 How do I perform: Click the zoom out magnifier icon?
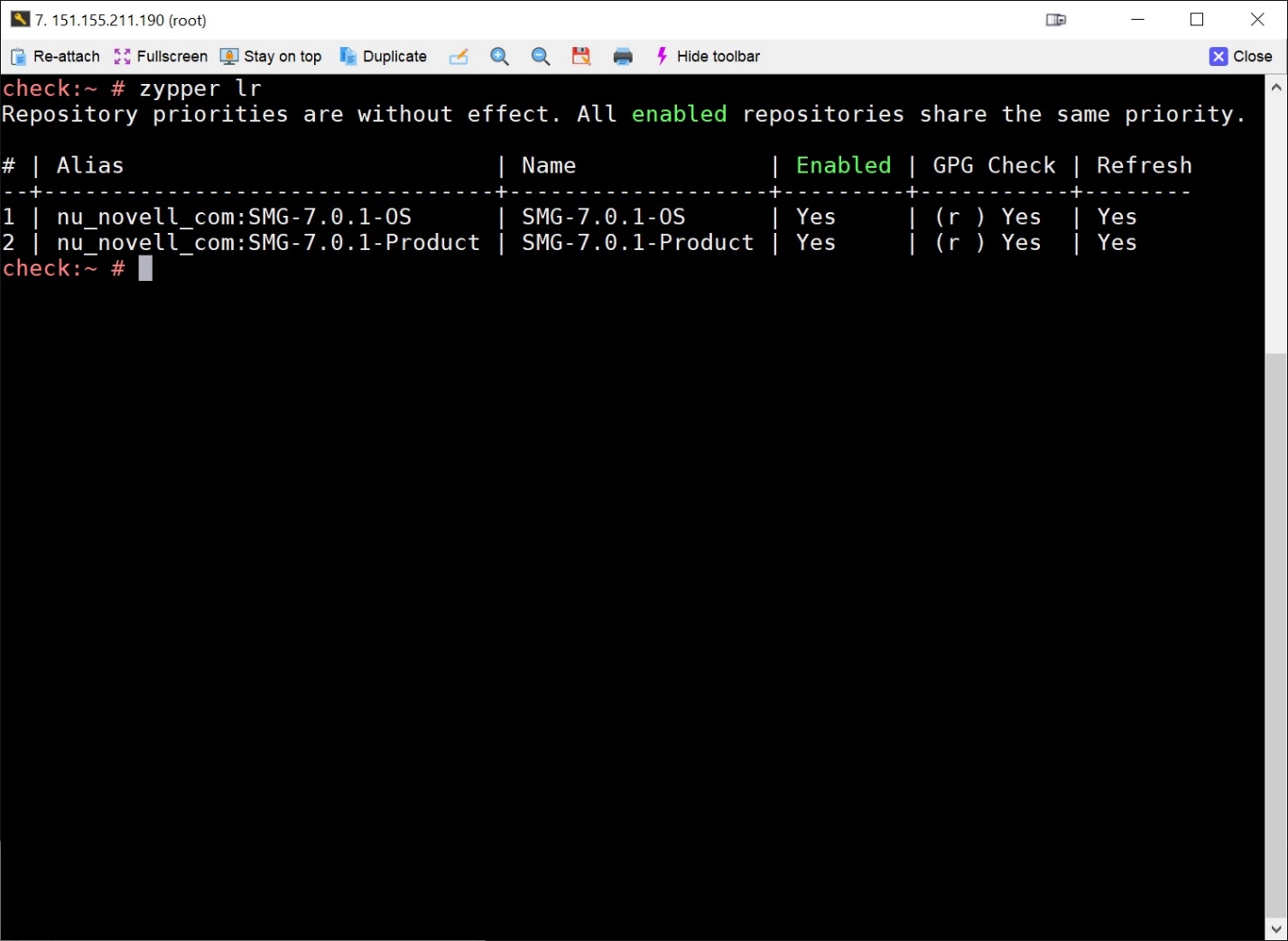coord(540,56)
